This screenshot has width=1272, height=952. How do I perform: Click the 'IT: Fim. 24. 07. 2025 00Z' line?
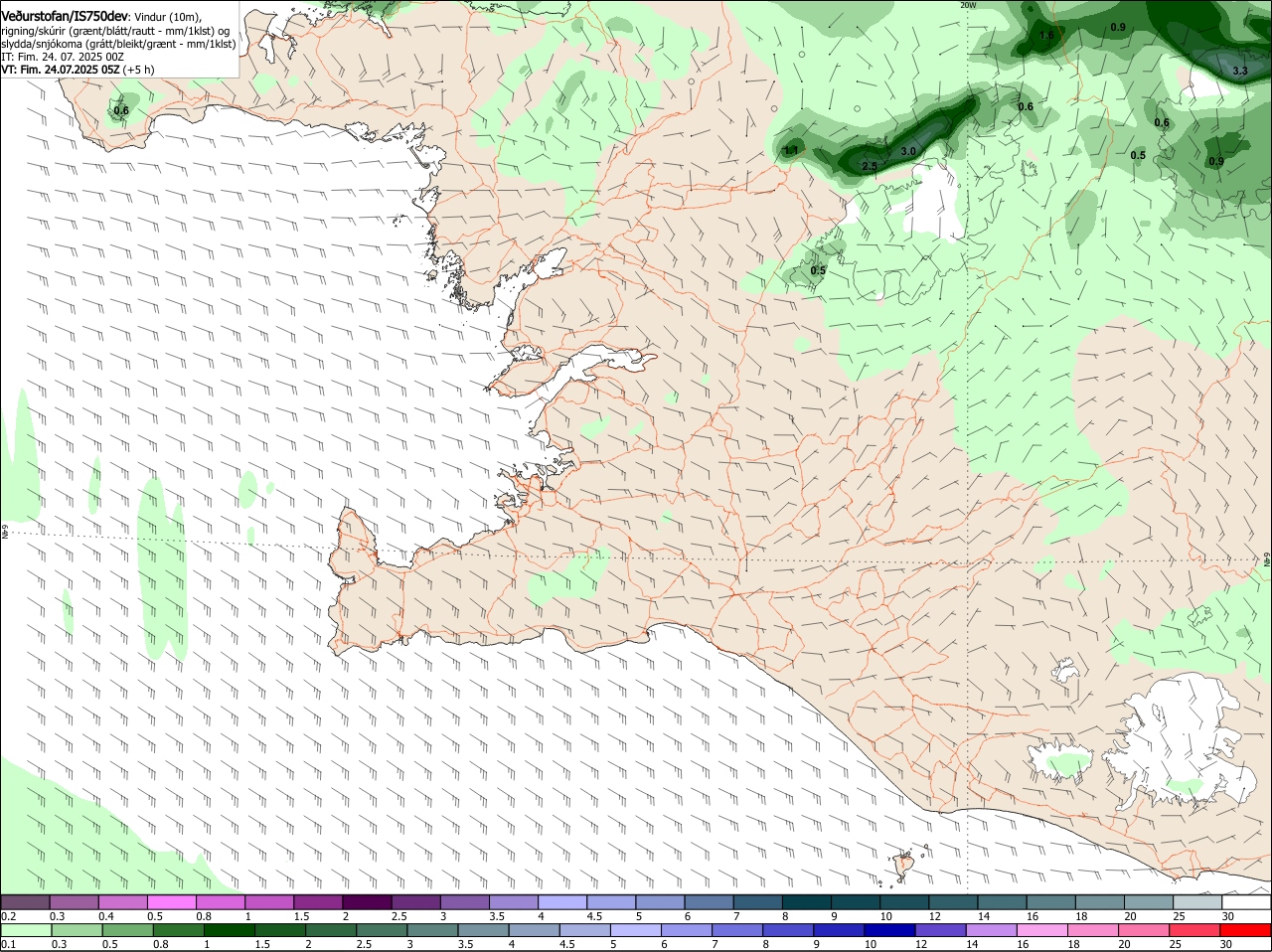(63, 57)
